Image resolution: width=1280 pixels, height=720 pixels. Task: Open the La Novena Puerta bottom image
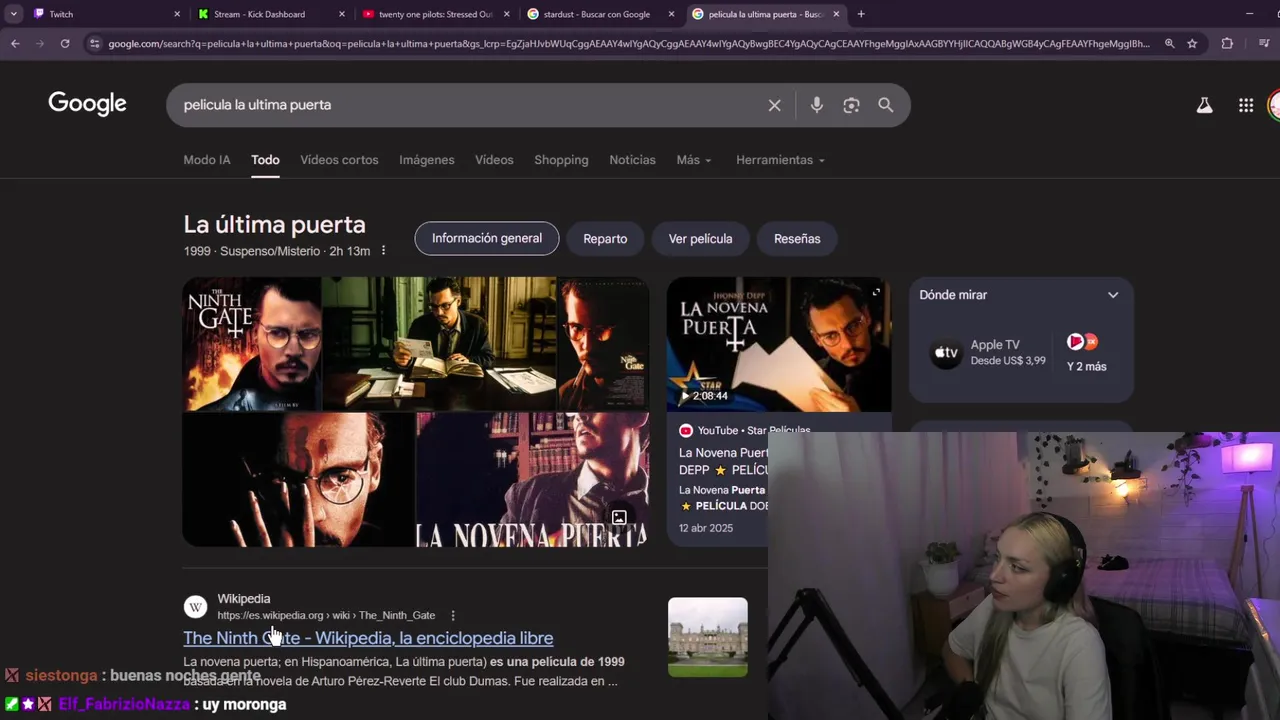click(x=532, y=480)
